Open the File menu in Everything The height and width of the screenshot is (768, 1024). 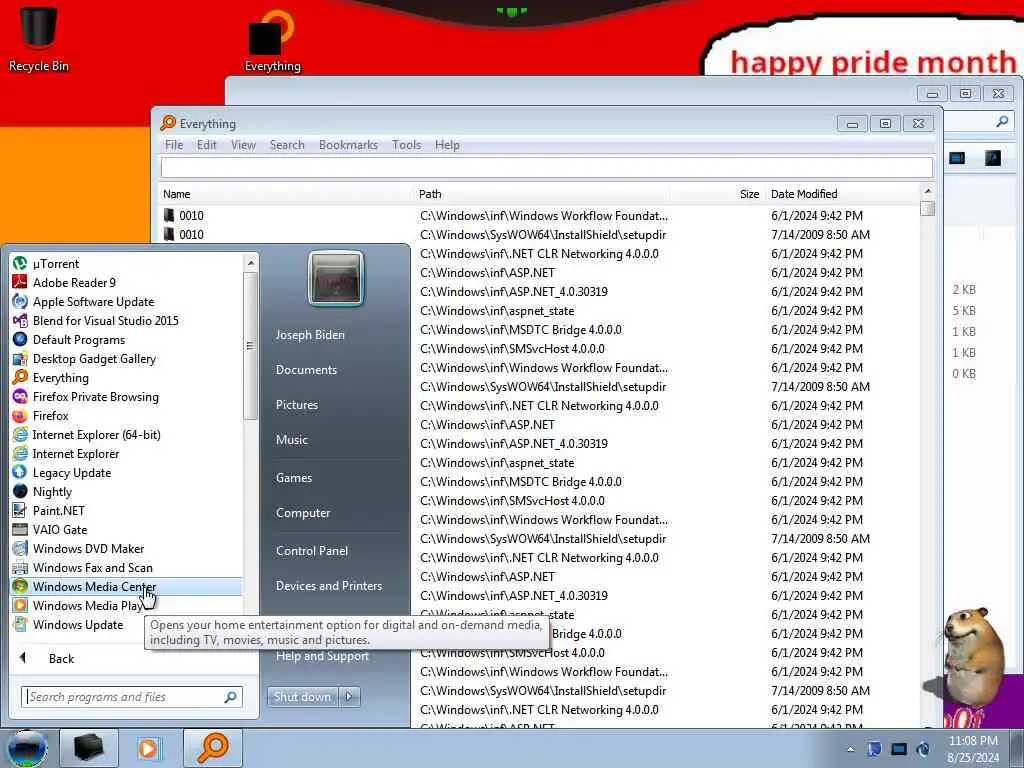[x=174, y=145]
